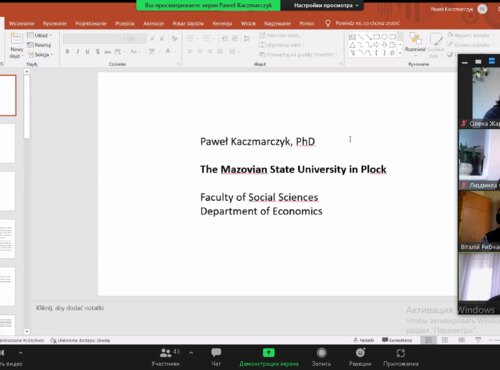Select the fourth slide thumbnail with text
Viewport: 500px width, 370px height.
tap(7, 239)
